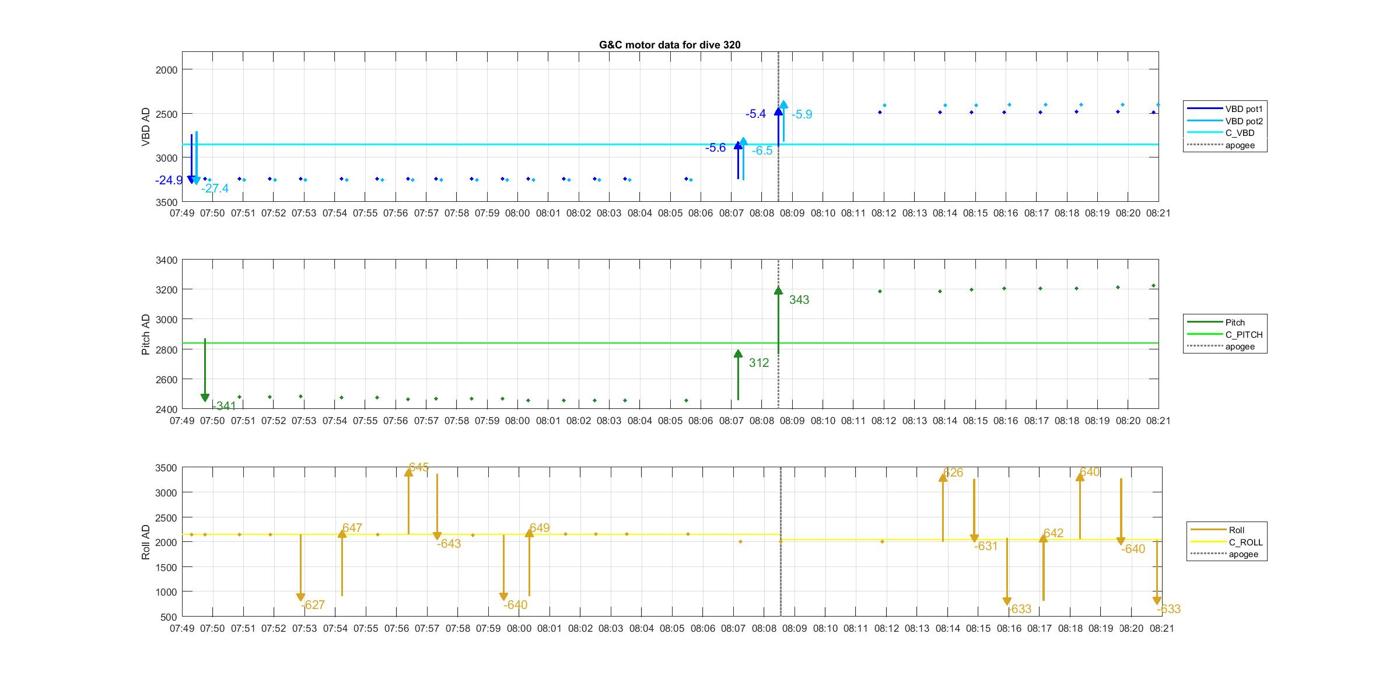Select the C_VBD legend entry
The image size is (1400, 693).
click(1221, 133)
